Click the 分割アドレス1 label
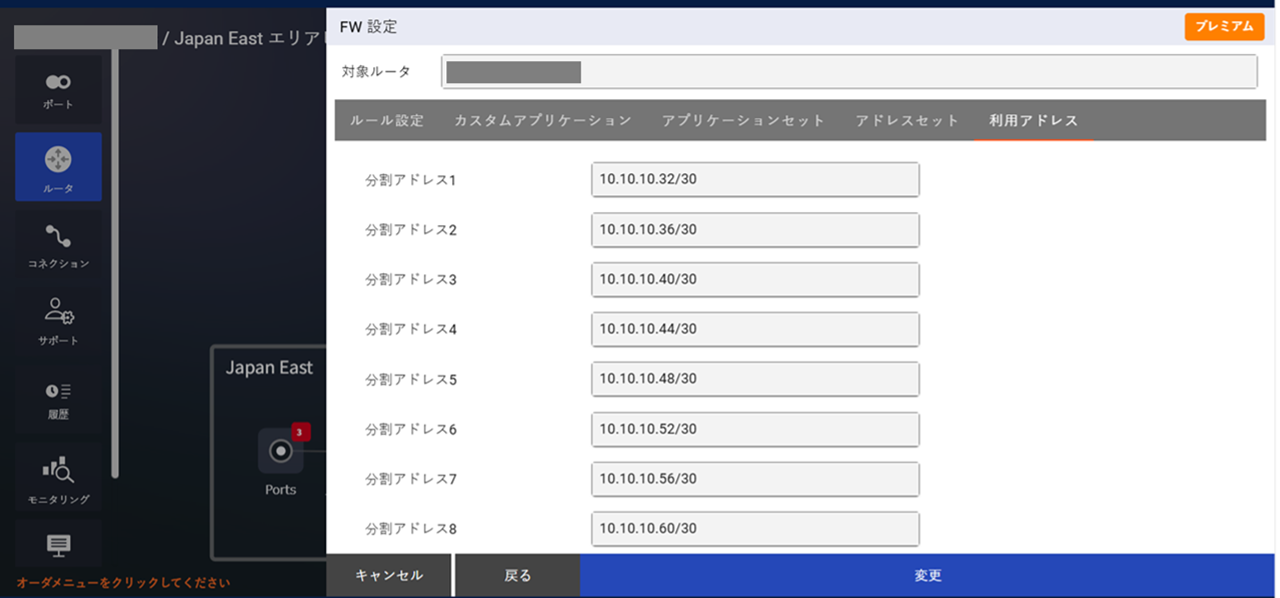 coord(411,181)
